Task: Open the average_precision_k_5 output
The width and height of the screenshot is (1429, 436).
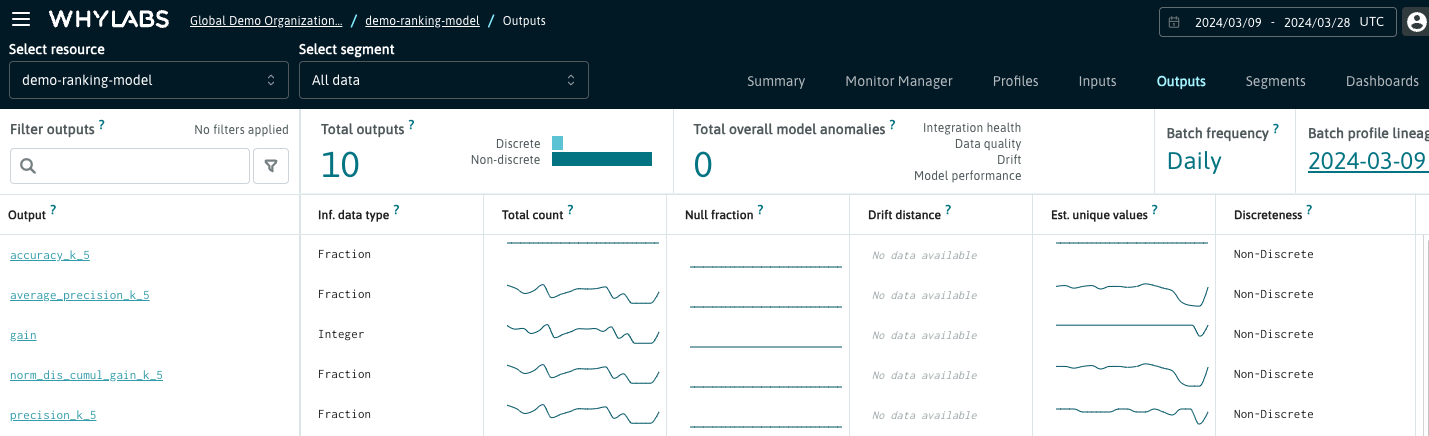Action: point(80,296)
